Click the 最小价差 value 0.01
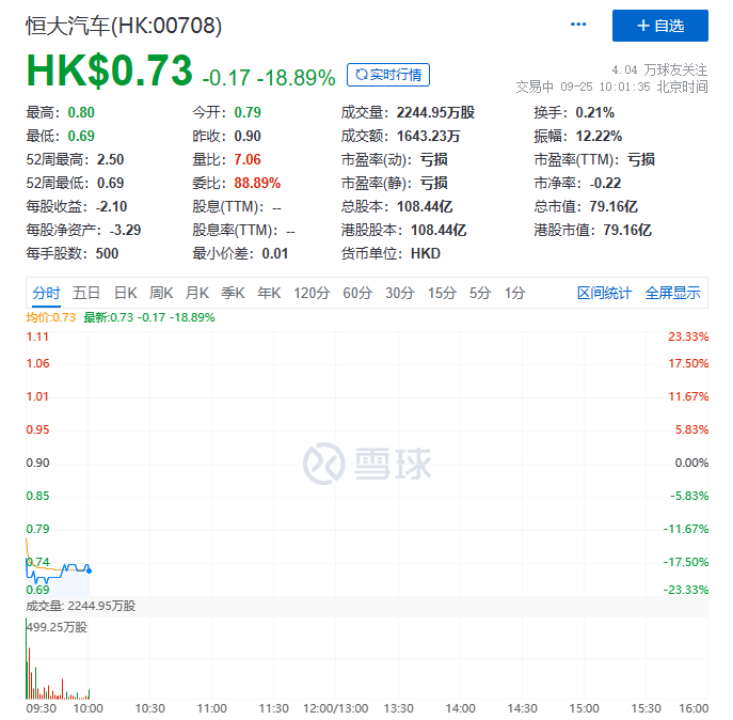 tap(275, 253)
